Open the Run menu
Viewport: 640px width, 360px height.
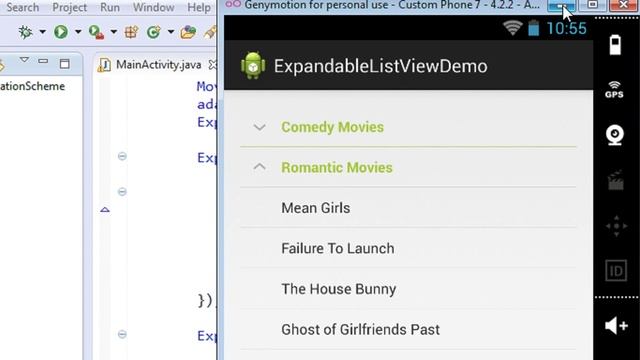coord(110,7)
